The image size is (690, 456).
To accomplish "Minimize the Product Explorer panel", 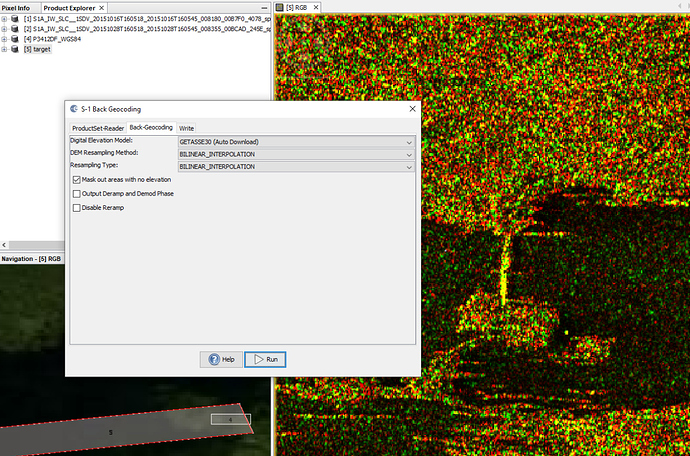I will click(264, 8).
